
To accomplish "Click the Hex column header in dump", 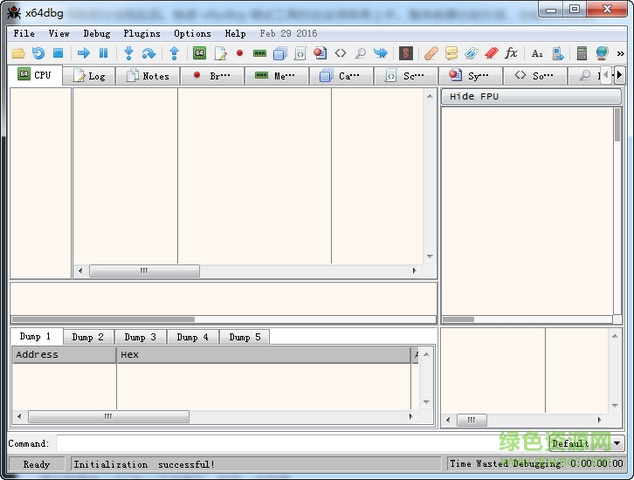I will point(264,355).
